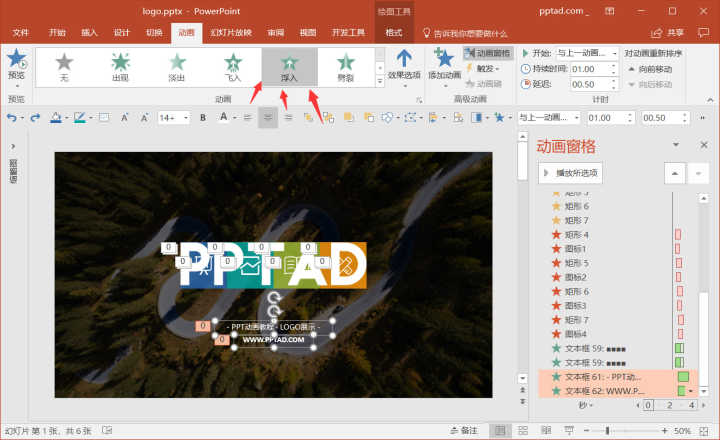The width and height of the screenshot is (720, 440).
Task: Select 文本框 61 animation entry
Action: [x=618, y=377]
